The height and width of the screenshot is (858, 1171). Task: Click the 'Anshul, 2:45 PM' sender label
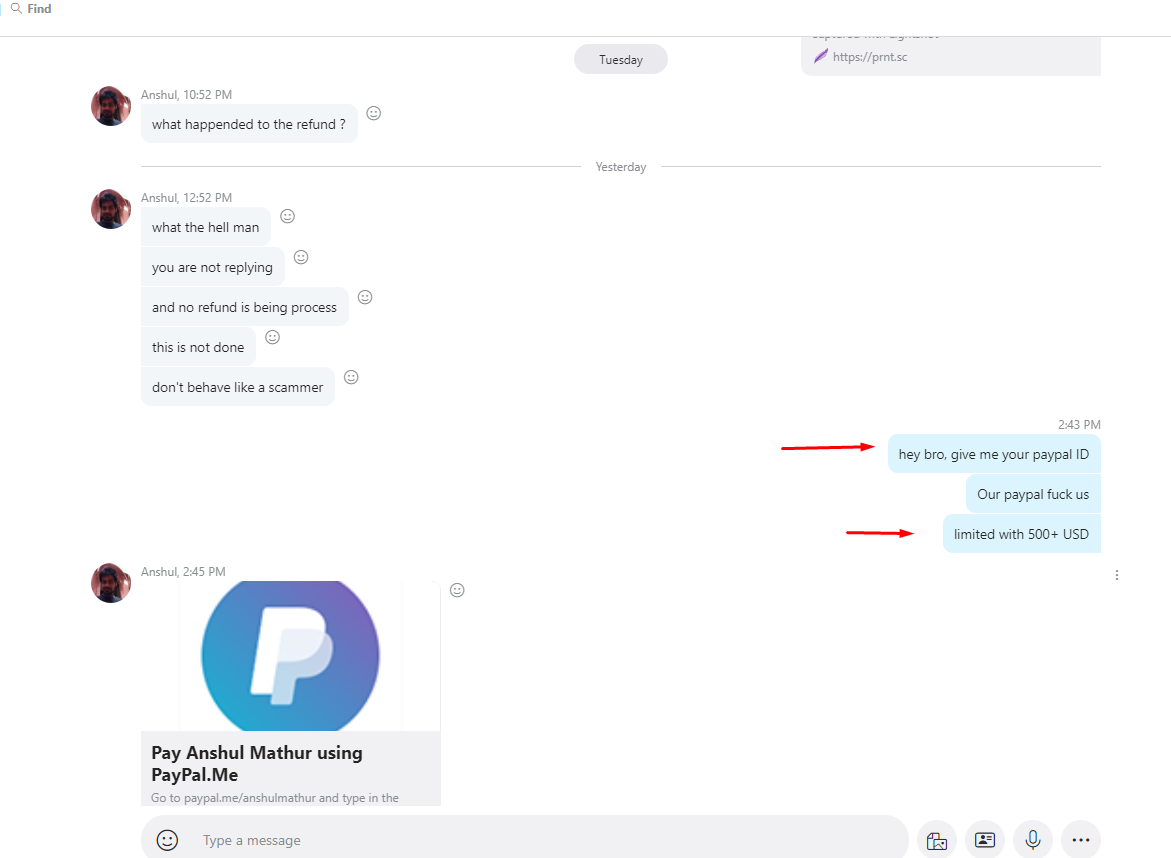(x=183, y=571)
